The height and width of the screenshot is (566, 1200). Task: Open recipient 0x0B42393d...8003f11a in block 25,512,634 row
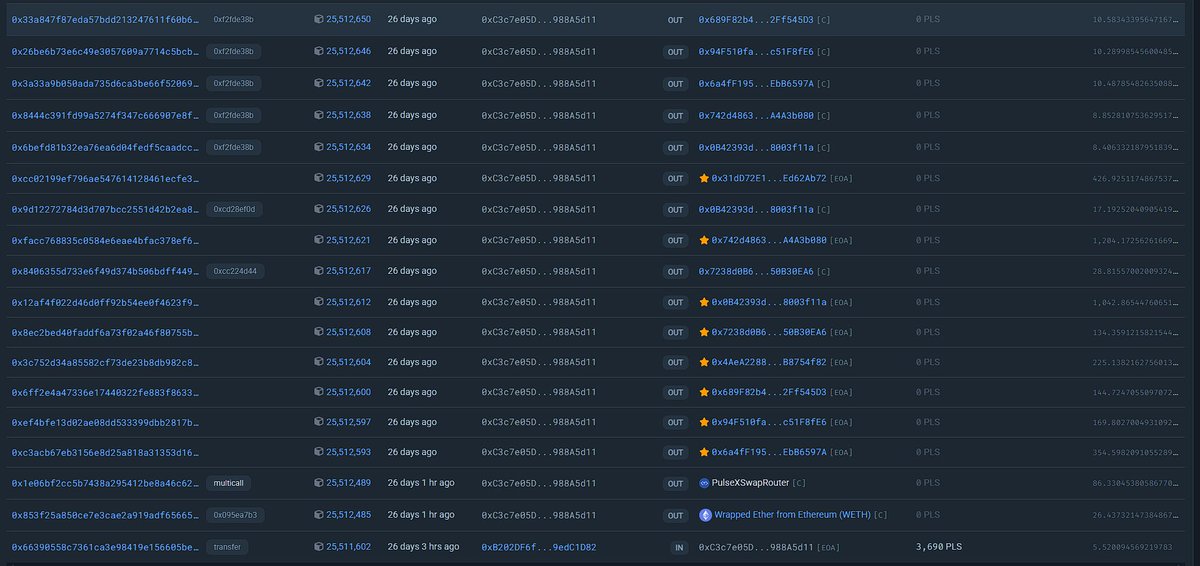click(x=756, y=147)
